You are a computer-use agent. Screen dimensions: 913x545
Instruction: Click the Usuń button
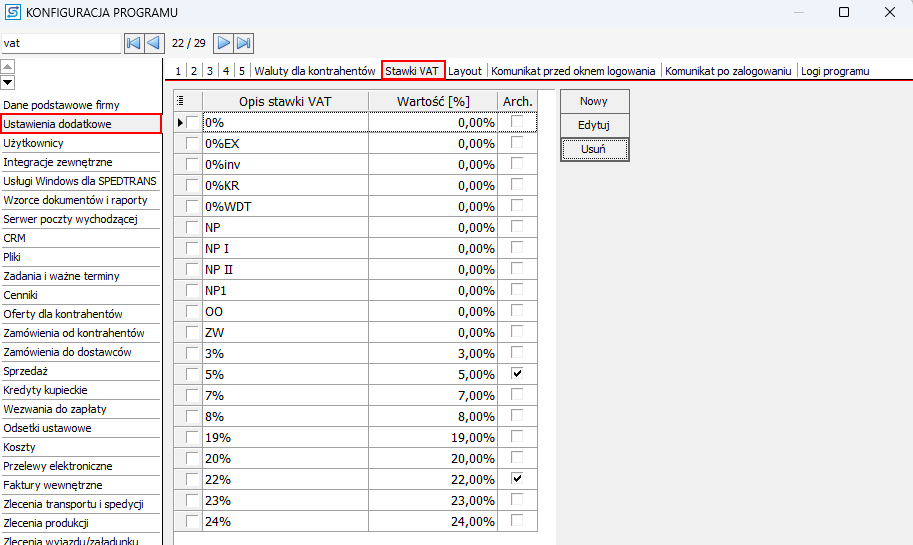pos(594,149)
